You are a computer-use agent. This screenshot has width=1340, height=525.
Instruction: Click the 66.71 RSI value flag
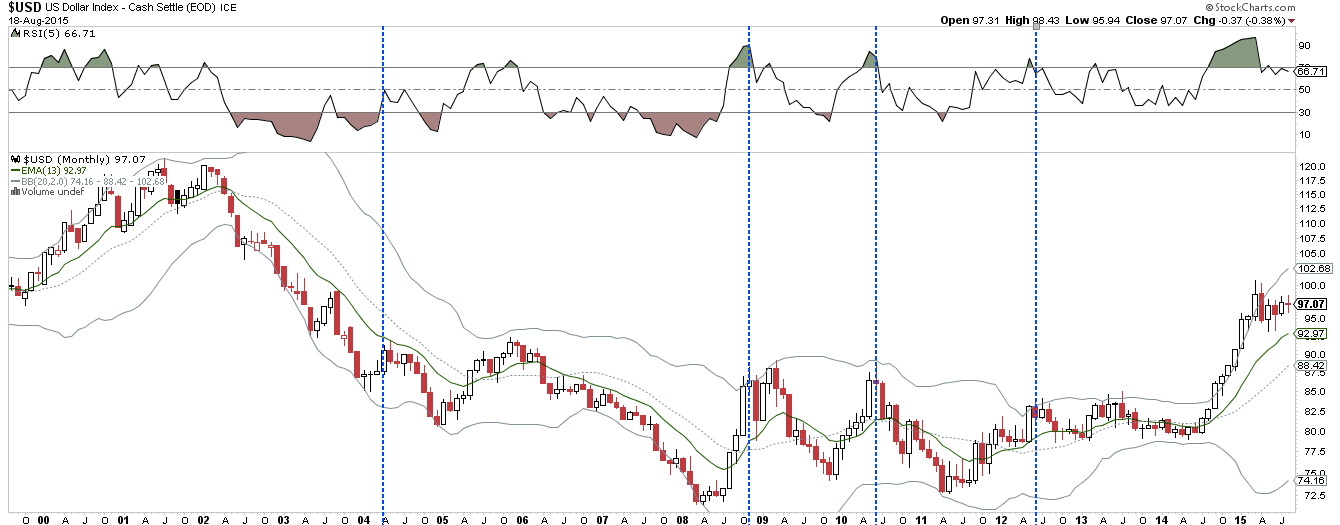click(x=1310, y=71)
